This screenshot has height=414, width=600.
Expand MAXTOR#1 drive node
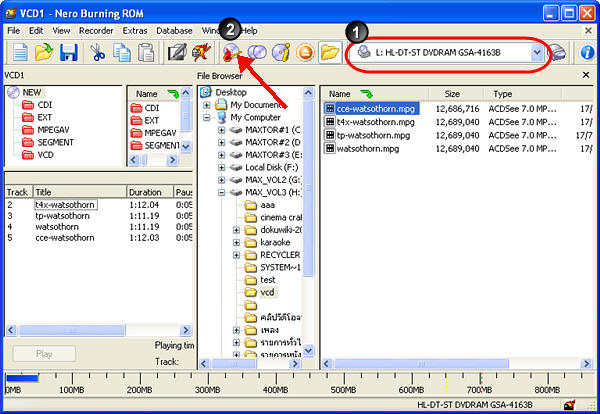(x=221, y=130)
